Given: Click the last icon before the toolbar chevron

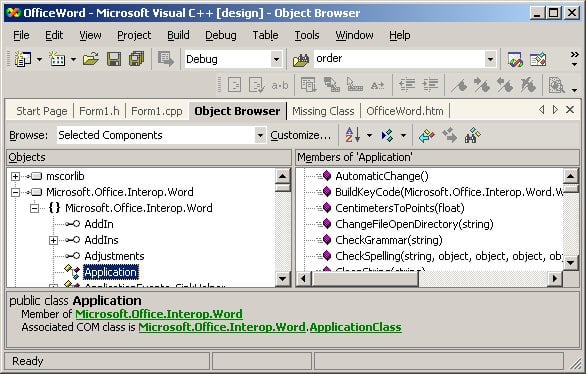Looking at the screenshot, I should tap(538, 59).
